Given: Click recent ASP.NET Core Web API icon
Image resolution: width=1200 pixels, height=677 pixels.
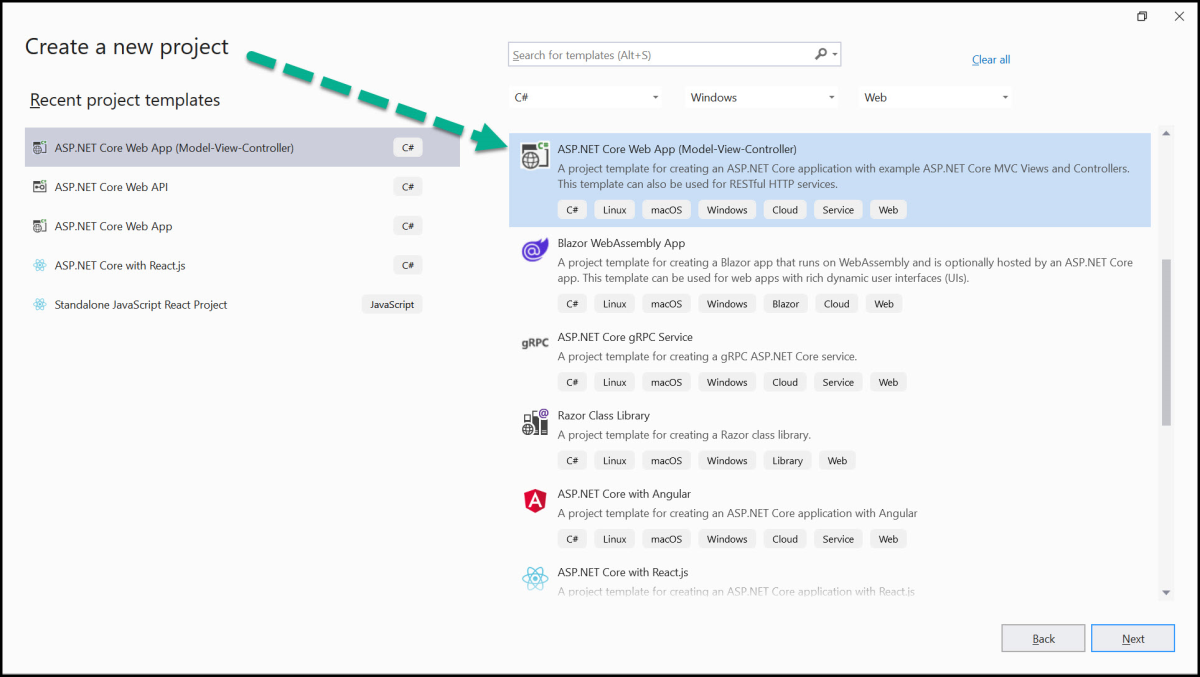Looking at the screenshot, I should 40,187.
